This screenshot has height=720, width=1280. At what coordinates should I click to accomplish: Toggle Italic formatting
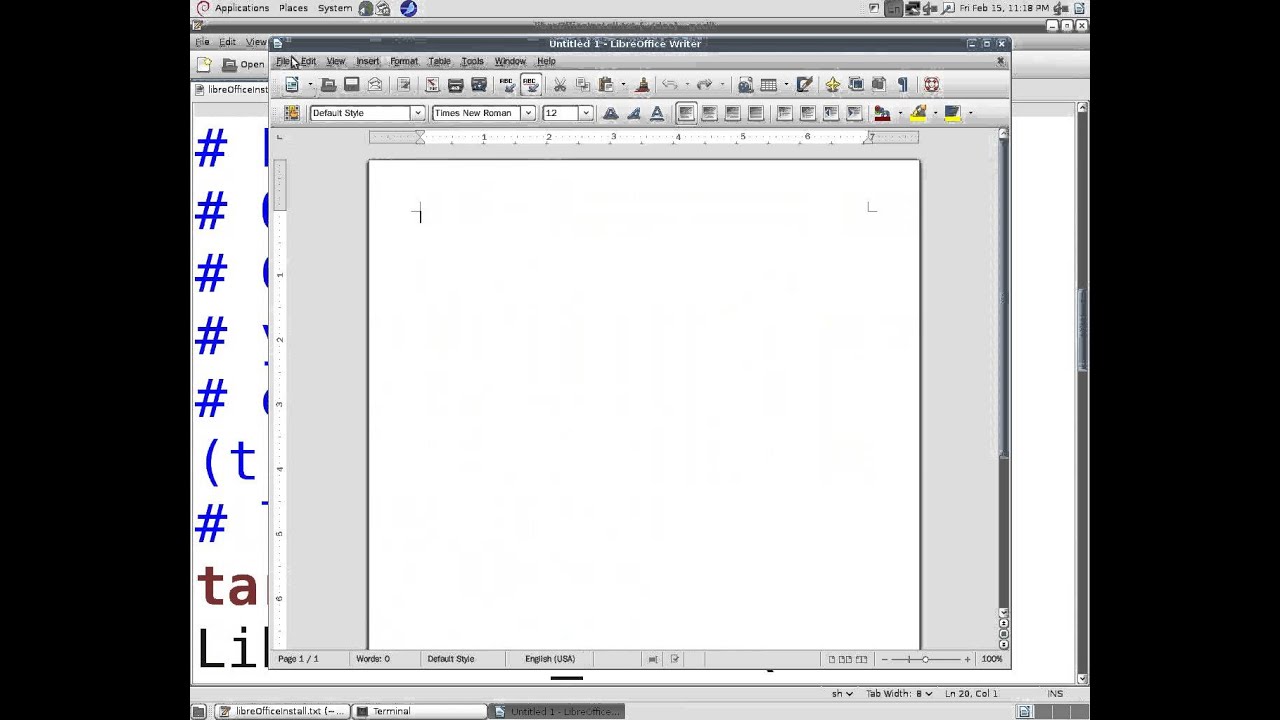(x=633, y=113)
